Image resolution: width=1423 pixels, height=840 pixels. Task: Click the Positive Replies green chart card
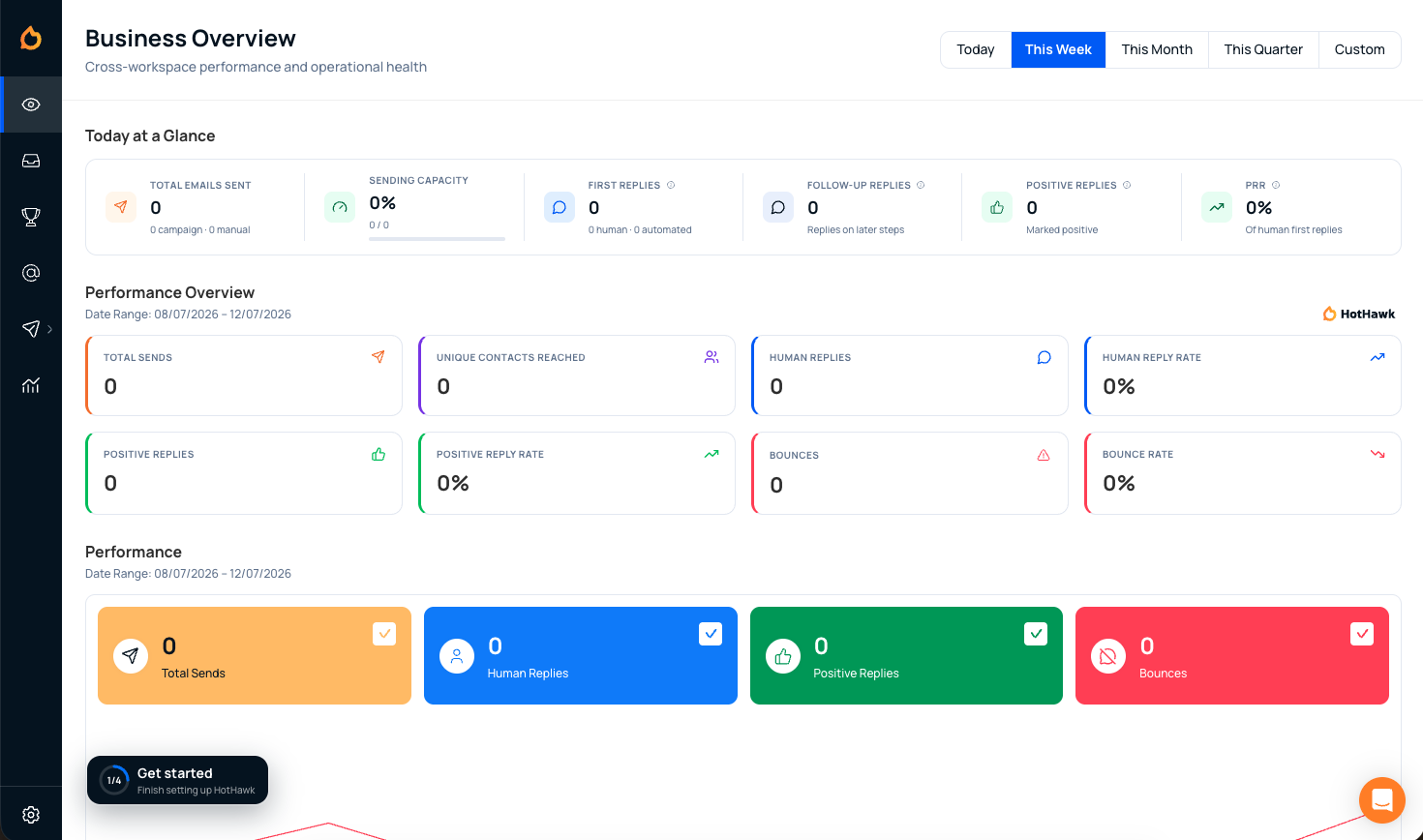906,655
